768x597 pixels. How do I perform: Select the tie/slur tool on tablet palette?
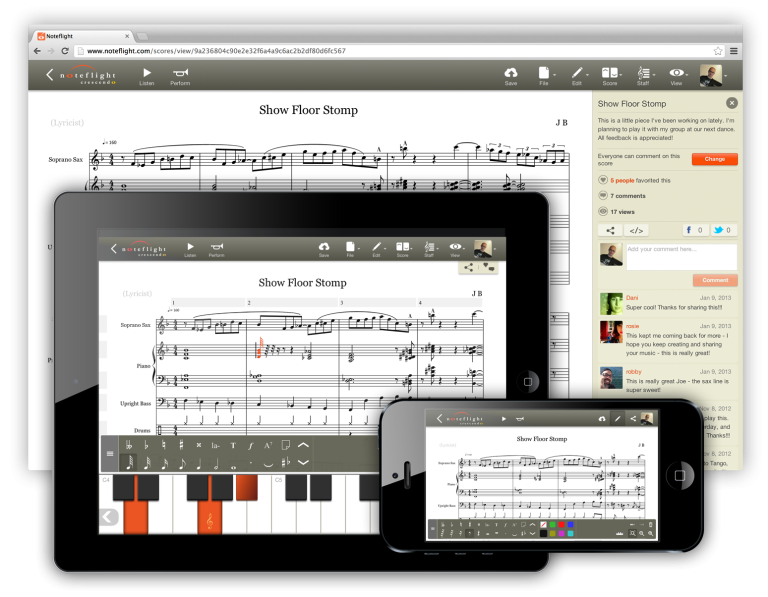(268, 464)
